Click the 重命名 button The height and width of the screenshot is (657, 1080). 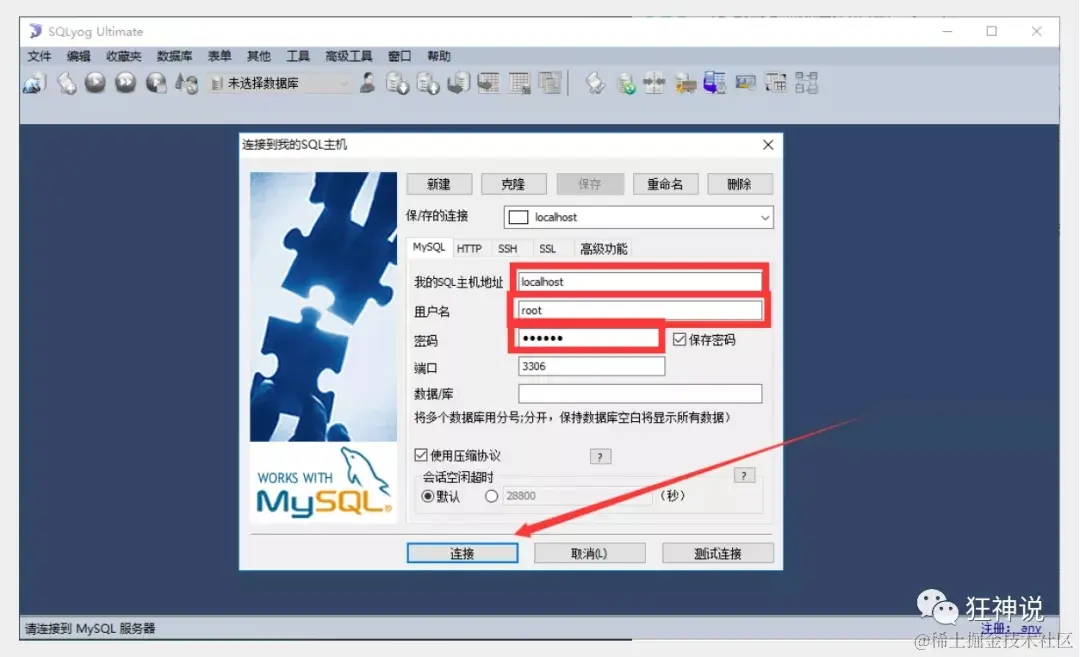pos(665,184)
